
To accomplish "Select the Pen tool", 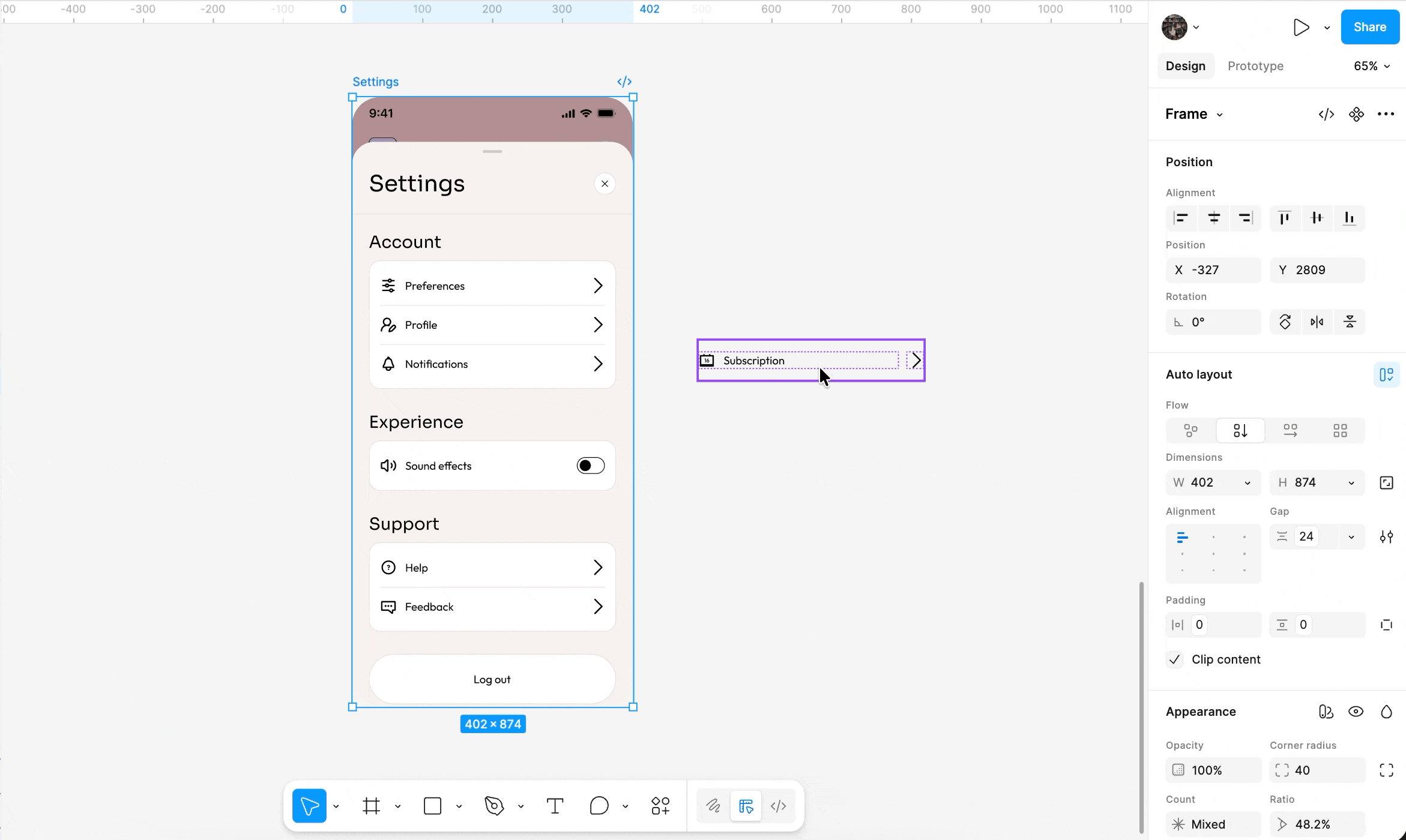I will click(x=493, y=806).
